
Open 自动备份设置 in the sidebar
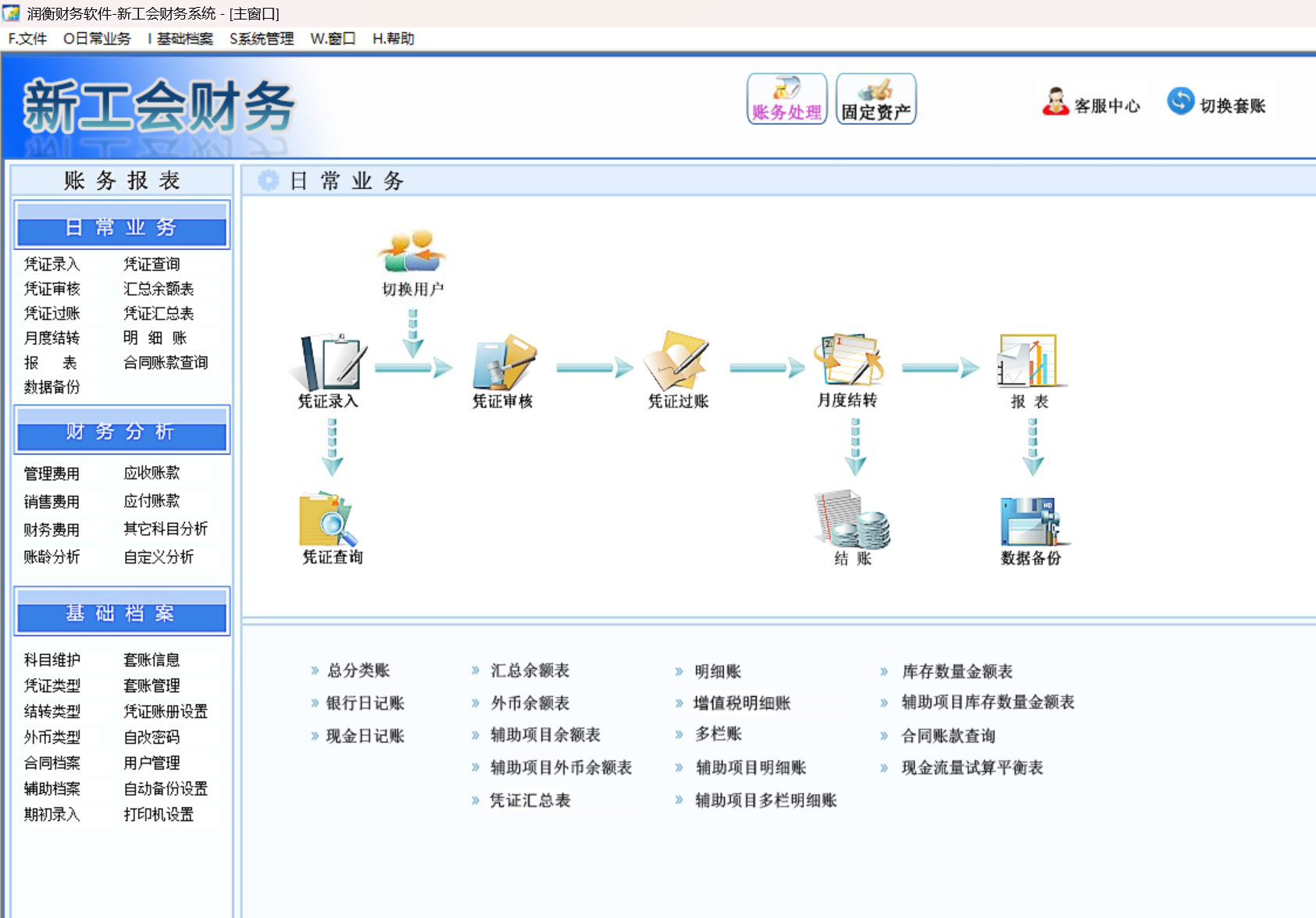(x=166, y=788)
